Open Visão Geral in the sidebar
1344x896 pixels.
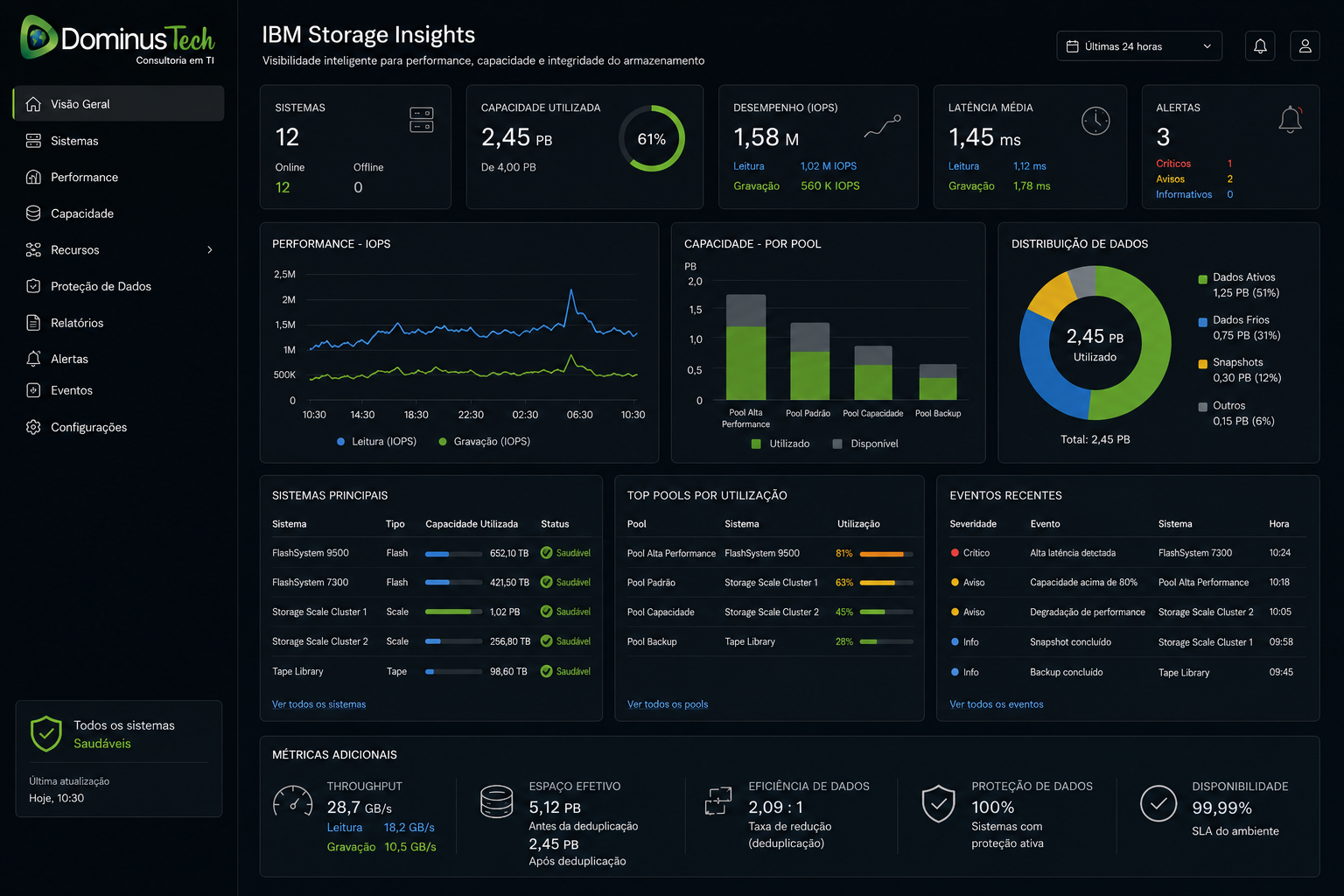[x=119, y=104]
